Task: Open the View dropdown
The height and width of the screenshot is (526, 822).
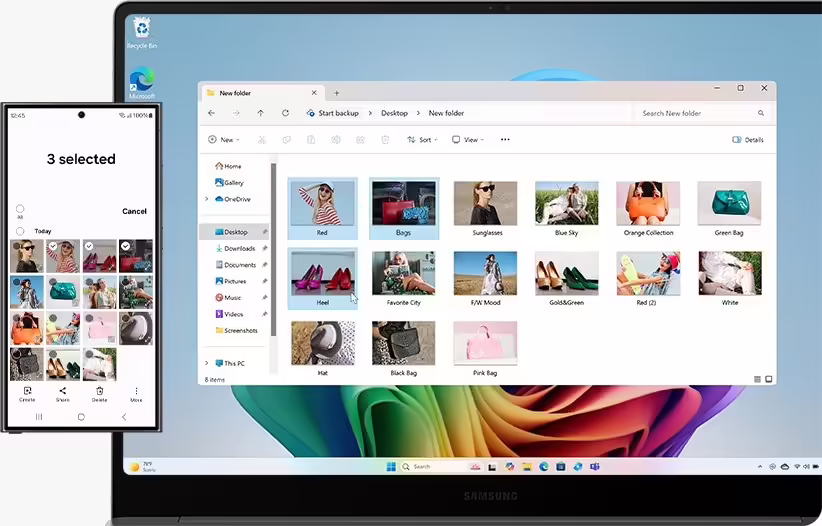Action: (468, 139)
